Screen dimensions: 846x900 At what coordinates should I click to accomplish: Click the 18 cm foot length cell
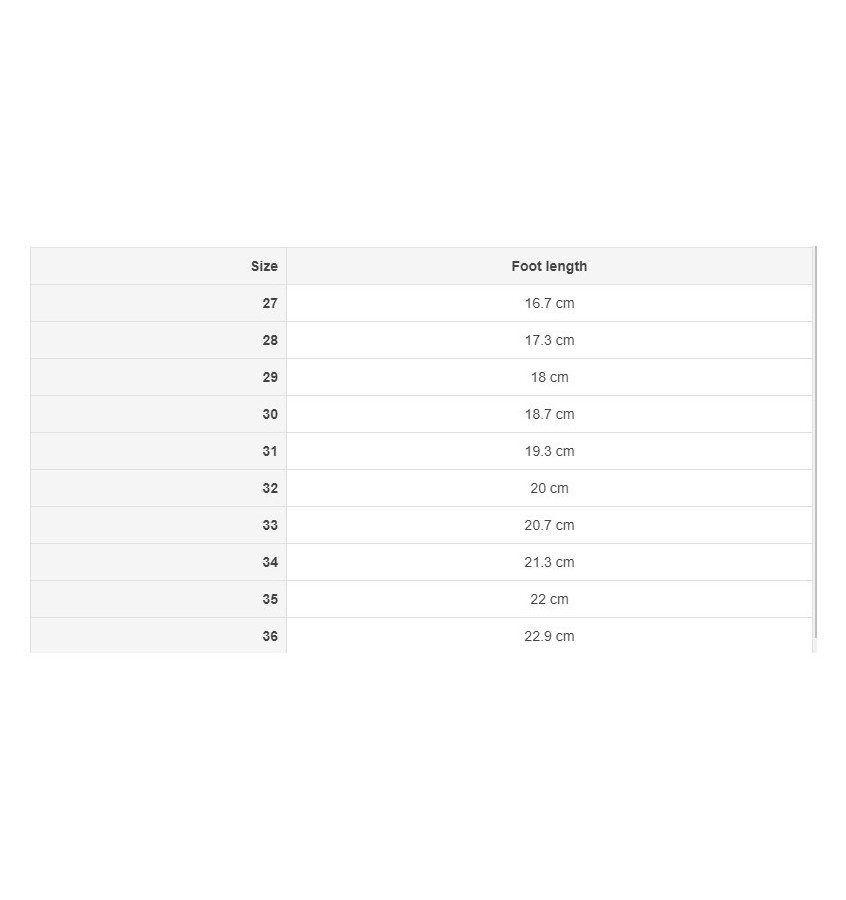point(549,377)
